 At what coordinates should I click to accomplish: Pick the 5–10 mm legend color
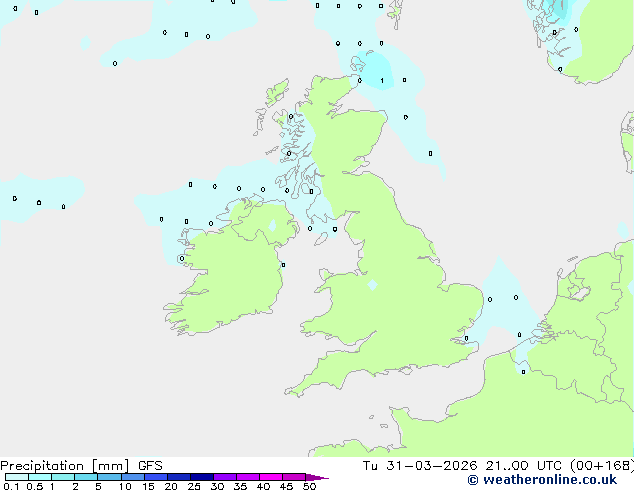tap(109, 477)
